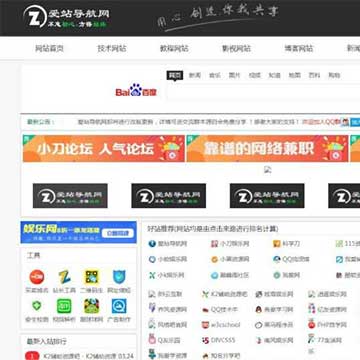Open the 网站首页 nav item
Screen dimensions: 360x360
49,48
